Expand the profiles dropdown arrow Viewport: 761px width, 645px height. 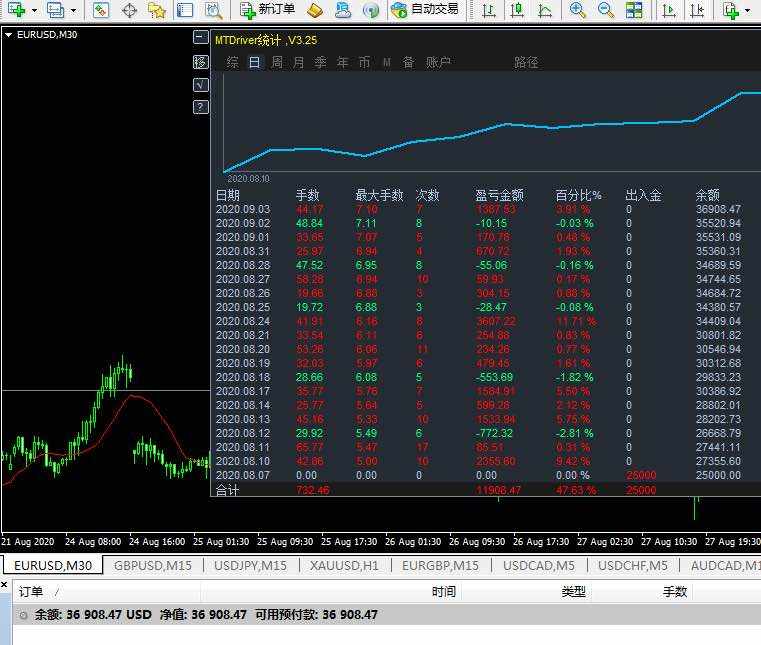click(x=73, y=10)
